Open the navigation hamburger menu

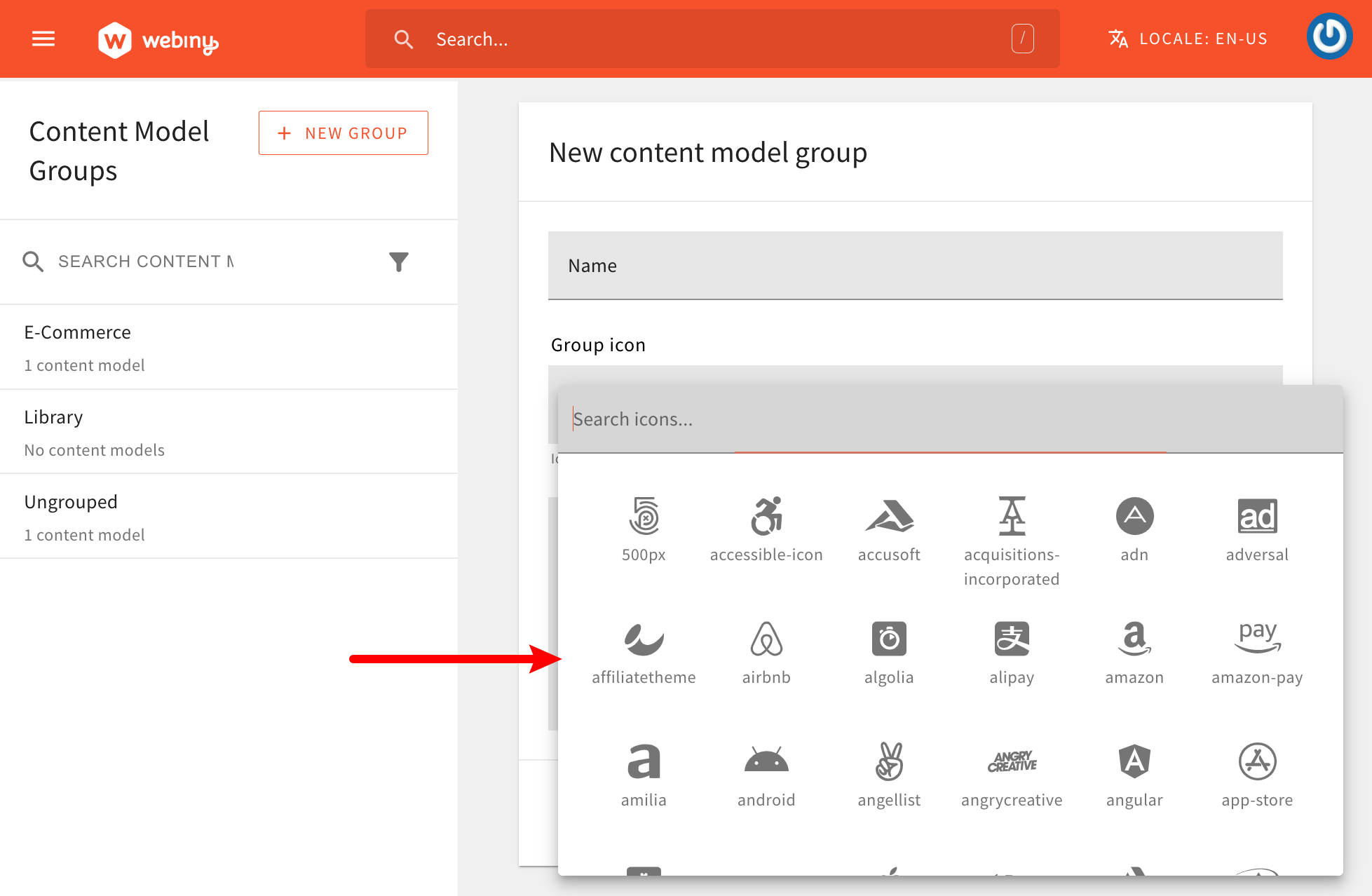[x=41, y=39]
